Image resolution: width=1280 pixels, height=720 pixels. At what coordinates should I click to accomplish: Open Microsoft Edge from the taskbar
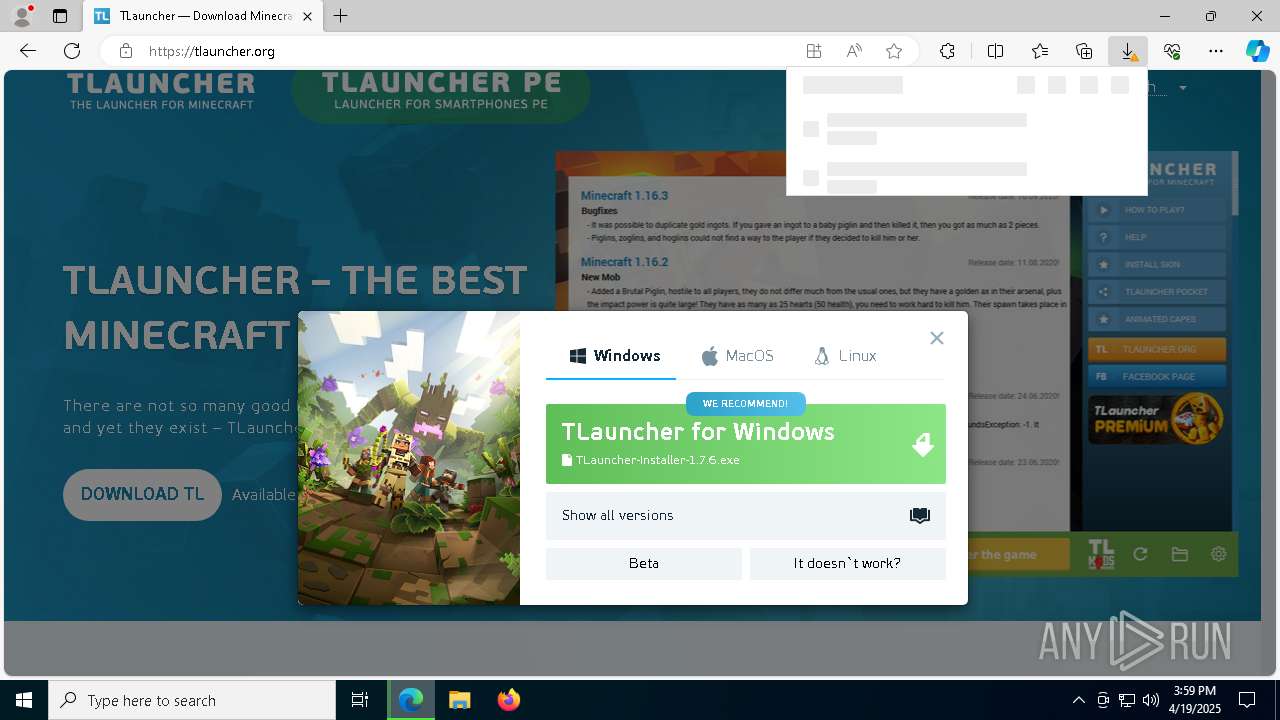coord(411,700)
